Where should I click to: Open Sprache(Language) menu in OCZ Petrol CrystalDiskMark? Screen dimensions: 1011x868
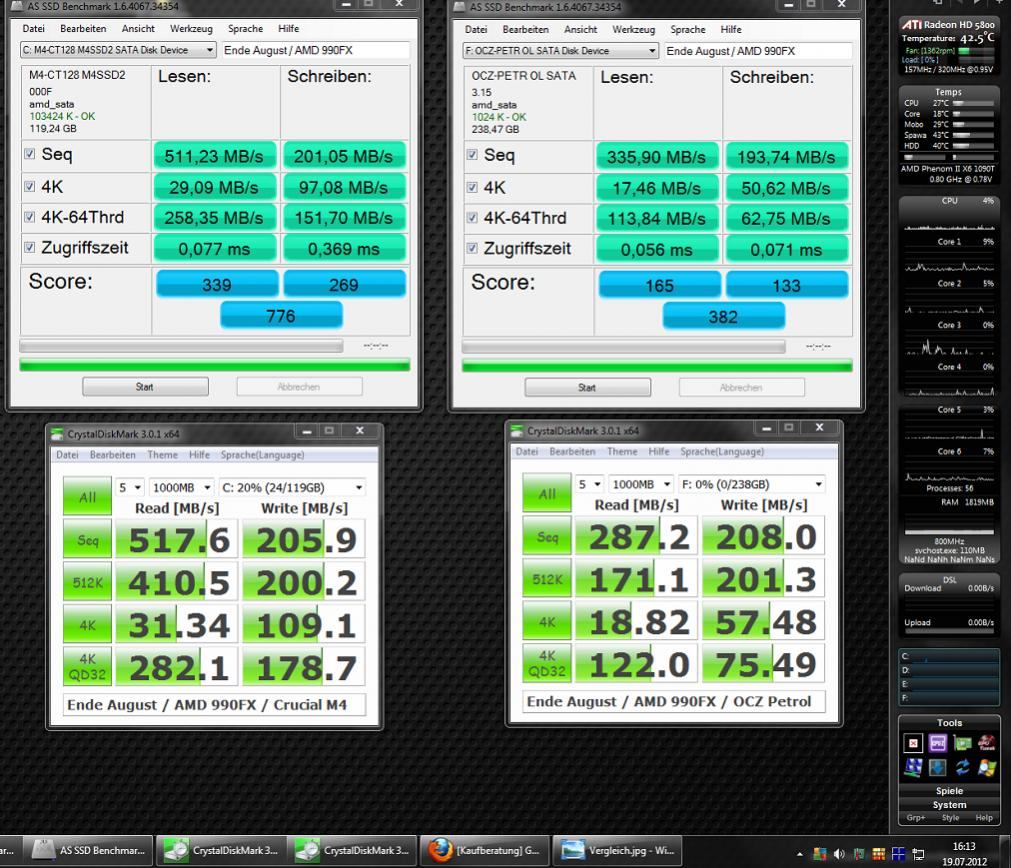tap(722, 451)
